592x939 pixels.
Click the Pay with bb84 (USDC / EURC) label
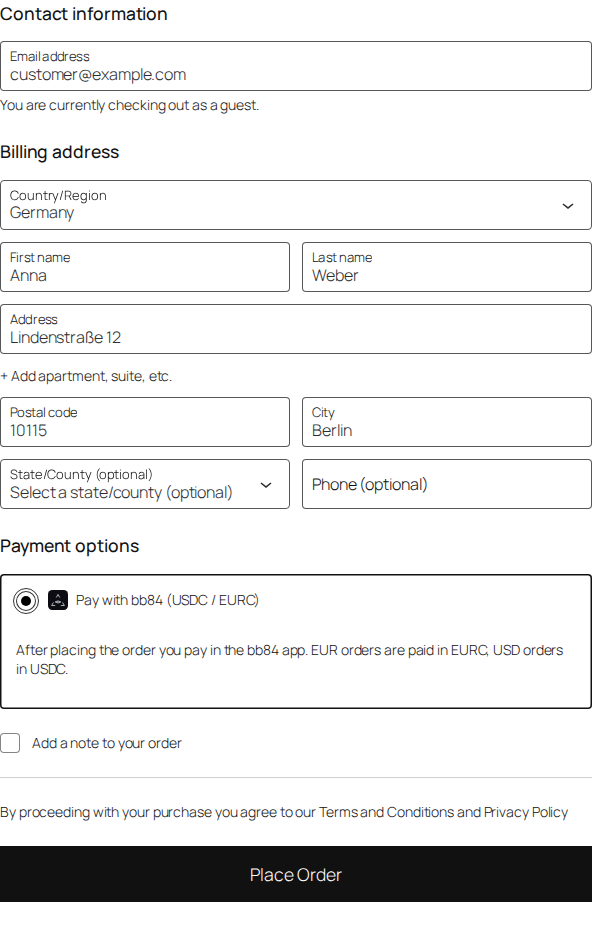click(167, 600)
